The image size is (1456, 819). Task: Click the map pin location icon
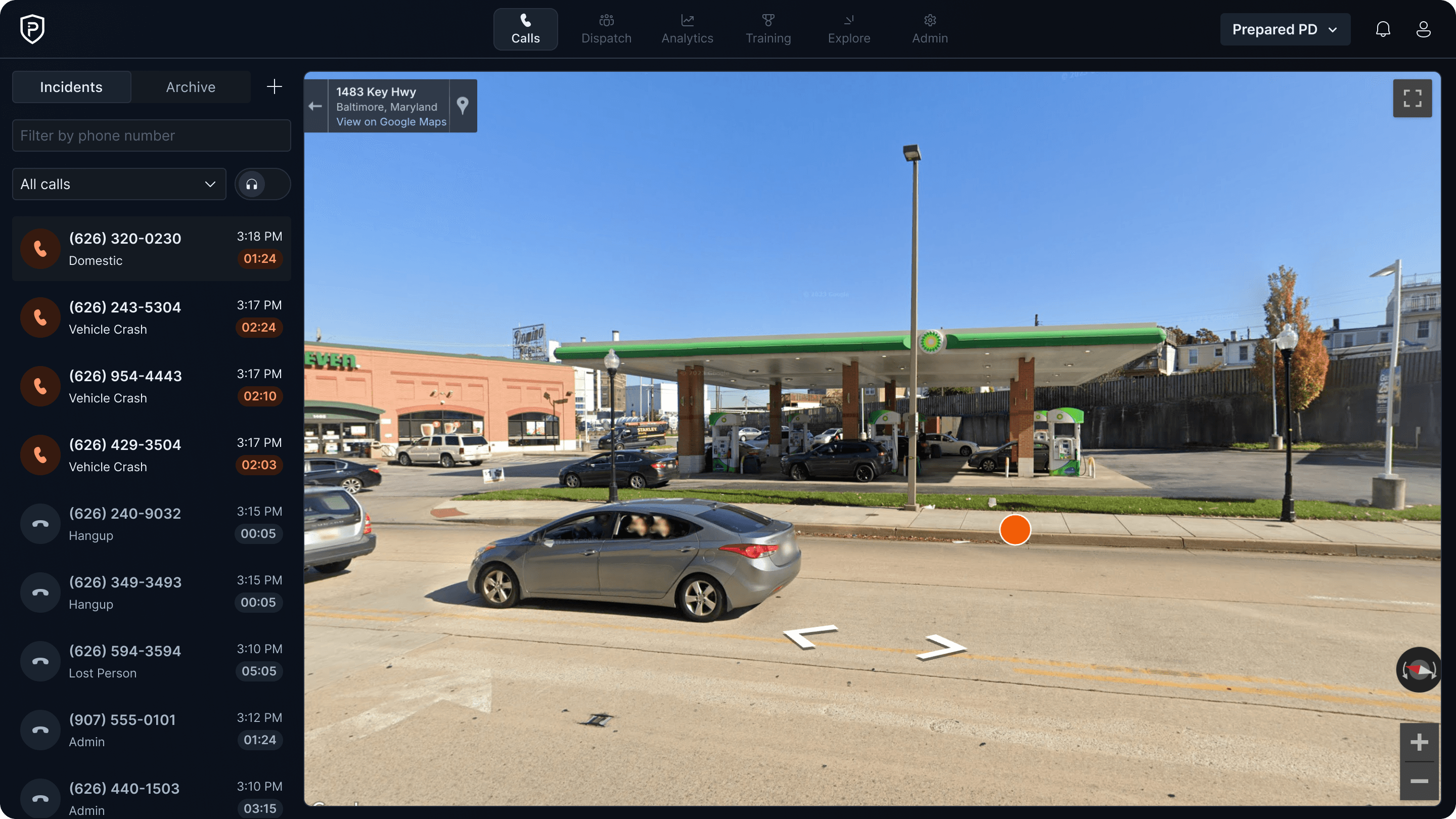click(x=463, y=106)
